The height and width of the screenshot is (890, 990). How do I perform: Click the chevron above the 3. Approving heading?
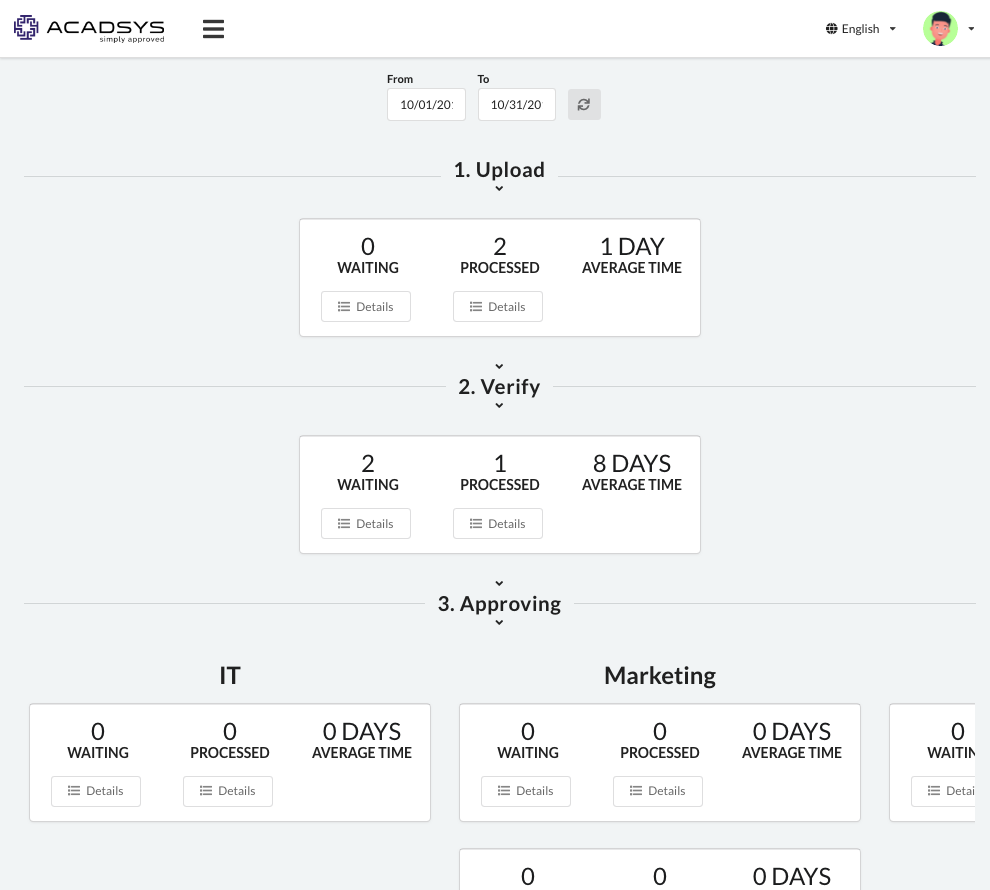tap(499, 583)
